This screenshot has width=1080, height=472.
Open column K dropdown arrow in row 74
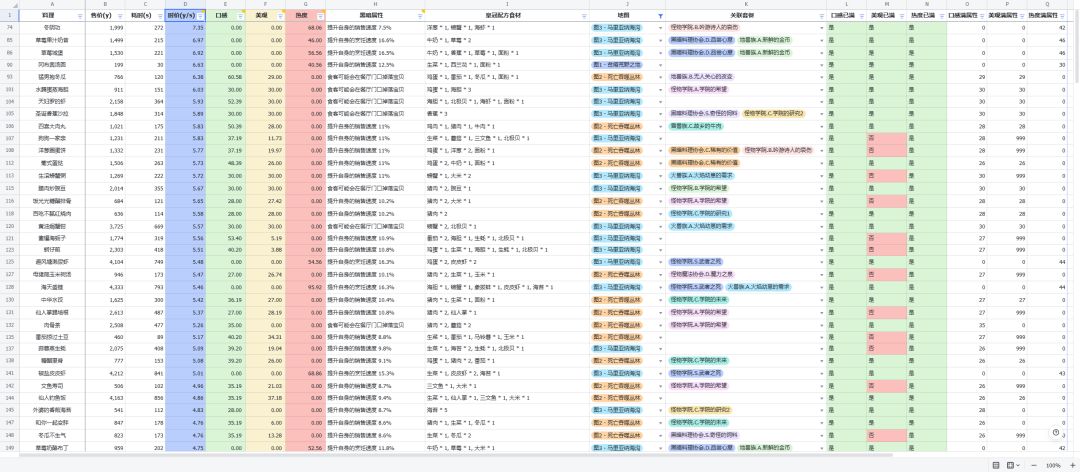[822, 28]
